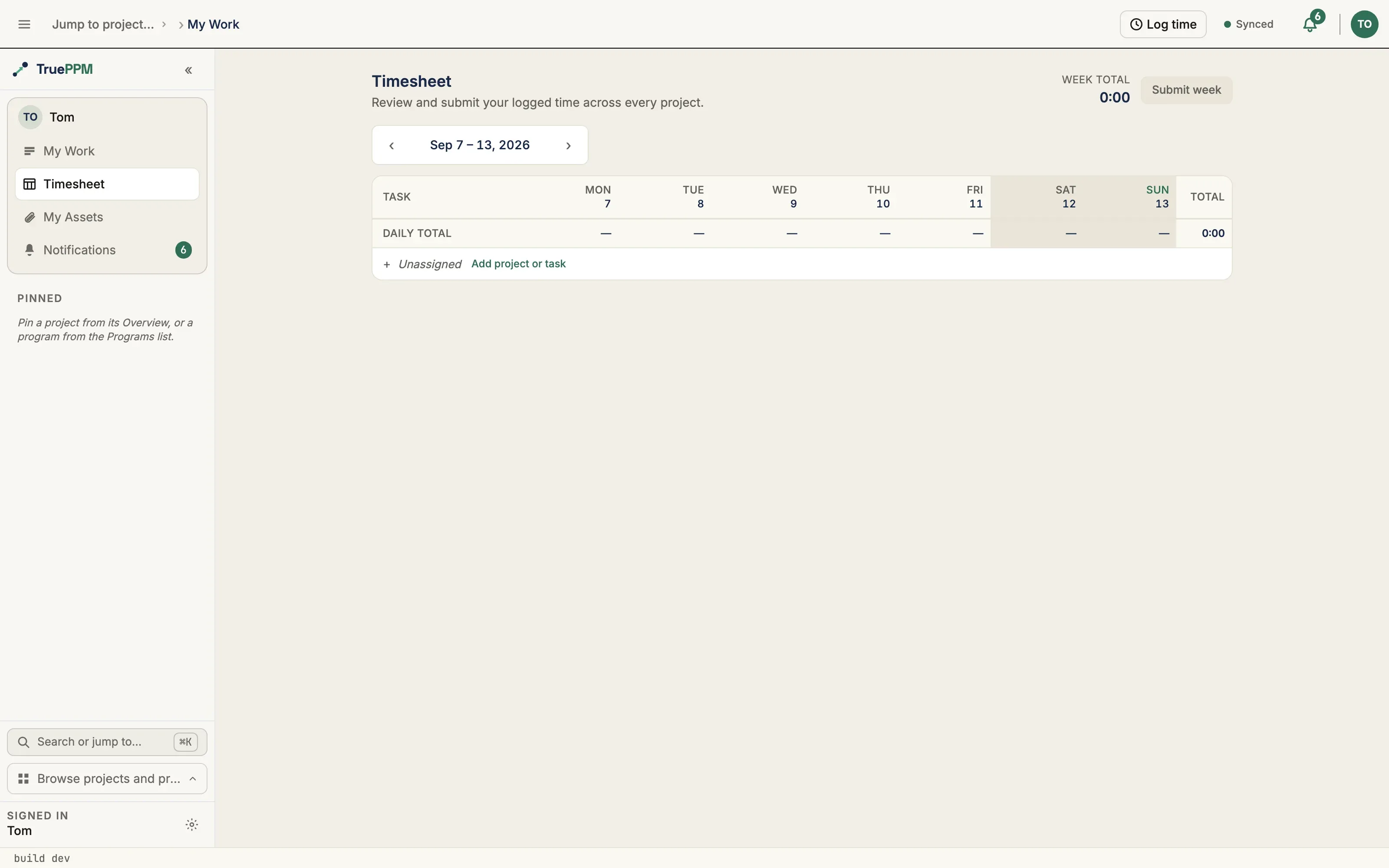The height and width of the screenshot is (868, 1389).
Task: Open My Assets in sidebar
Action: (107, 217)
